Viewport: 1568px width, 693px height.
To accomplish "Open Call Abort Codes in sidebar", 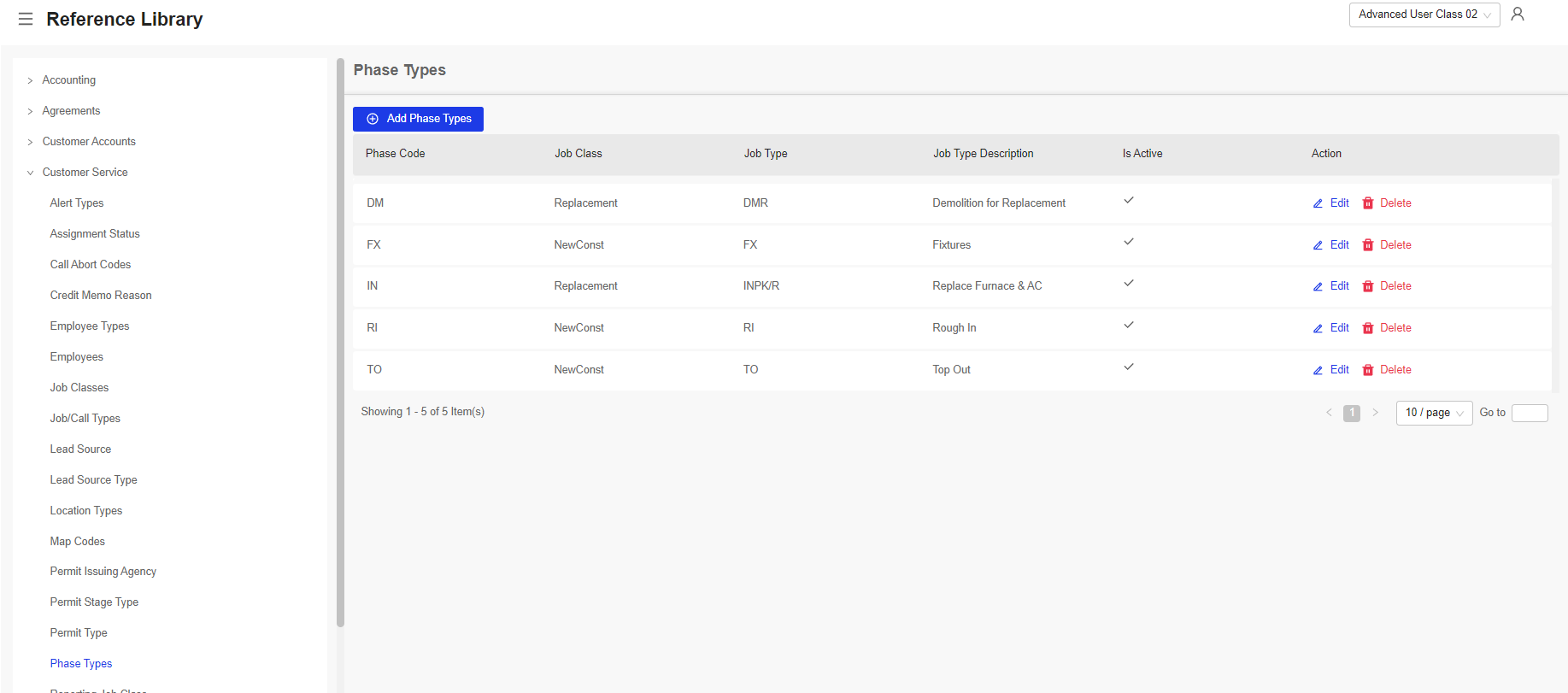I will (x=91, y=265).
